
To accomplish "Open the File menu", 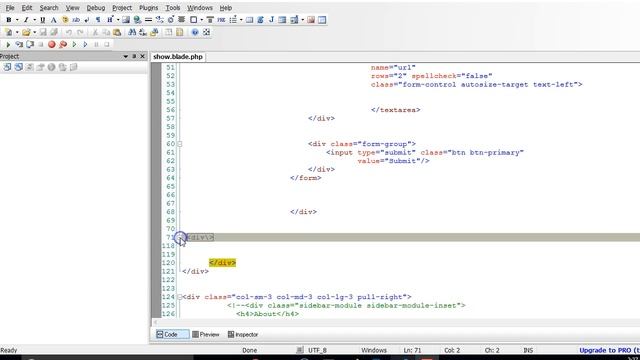I will (10, 8).
